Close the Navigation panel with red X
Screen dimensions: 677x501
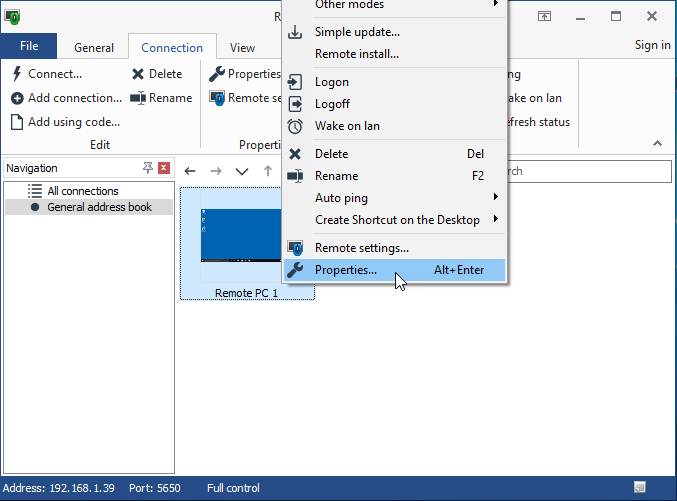[x=164, y=168]
